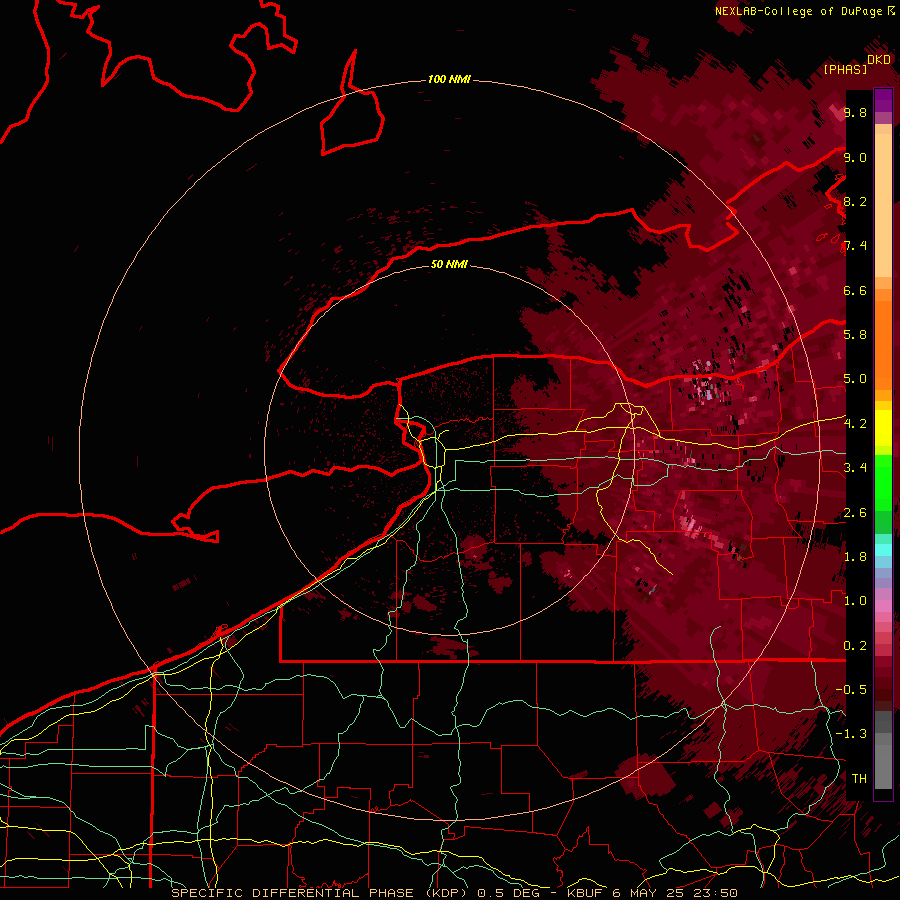Click the 1.0 value on the color scale
The image size is (900, 900).
[855, 600]
